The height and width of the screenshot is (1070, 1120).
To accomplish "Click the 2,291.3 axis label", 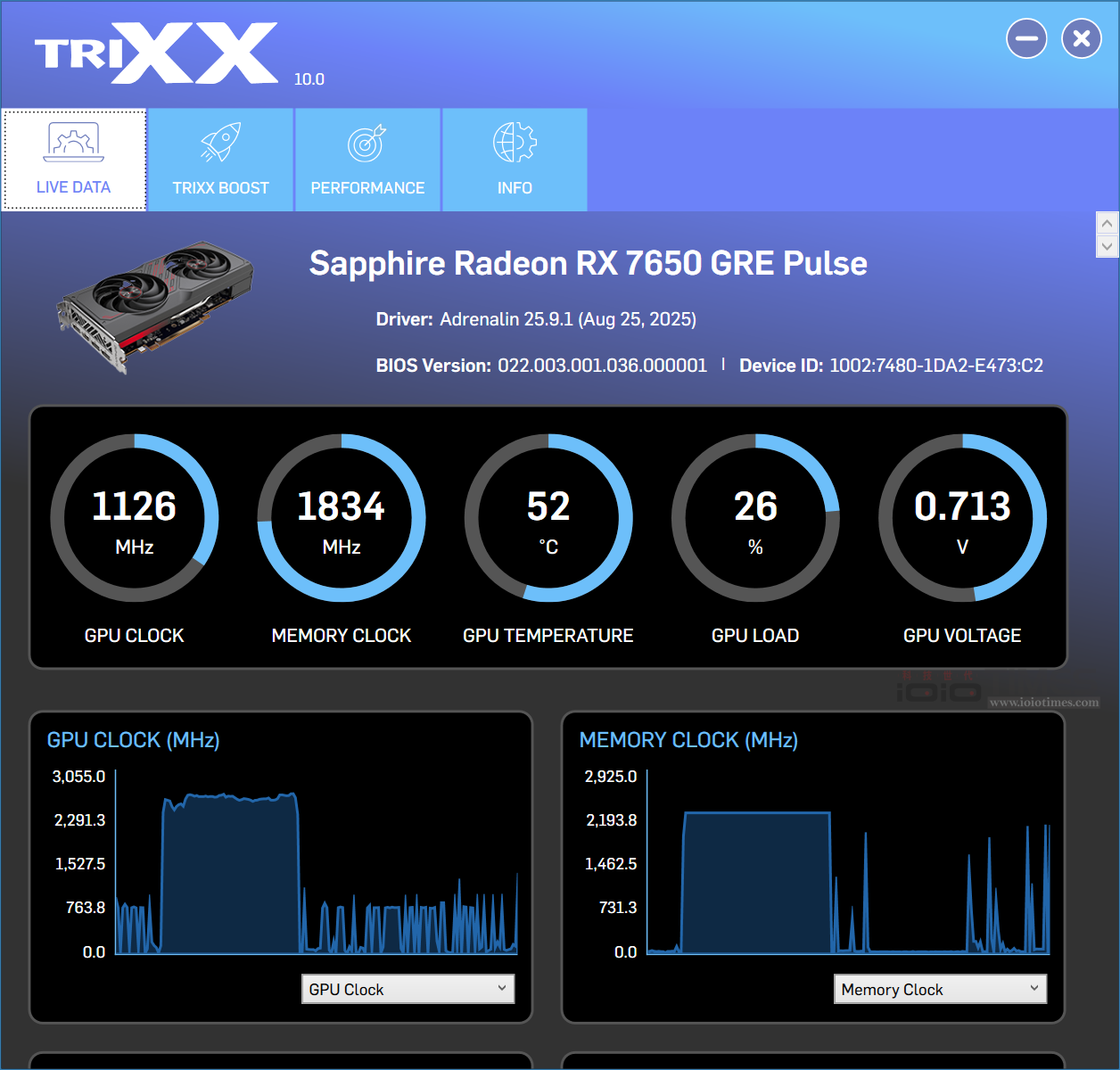I will click(79, 820).
